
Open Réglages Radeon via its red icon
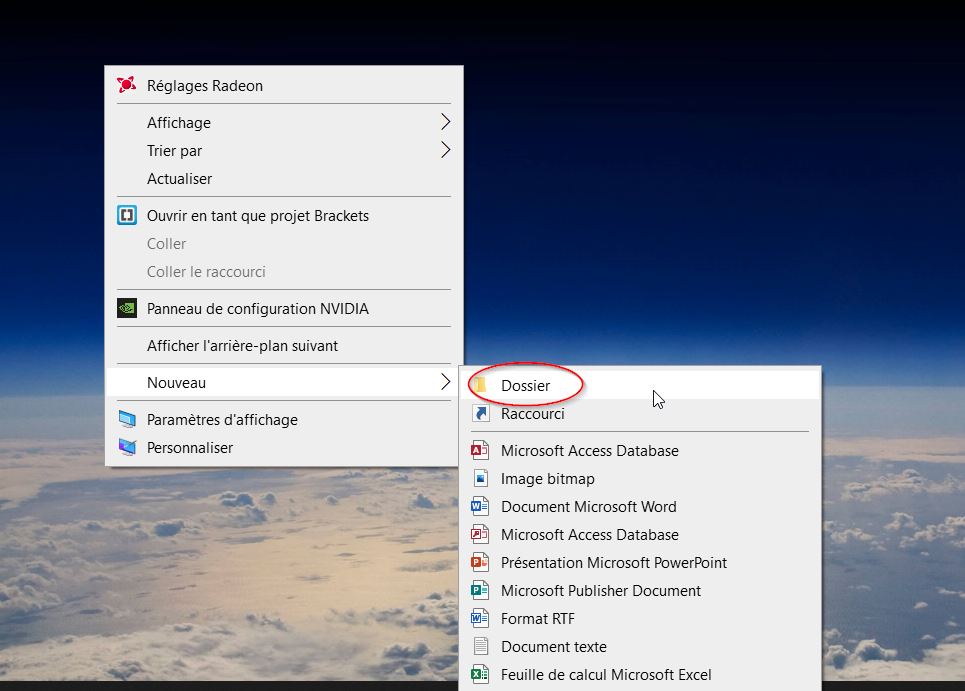[126, 85]
